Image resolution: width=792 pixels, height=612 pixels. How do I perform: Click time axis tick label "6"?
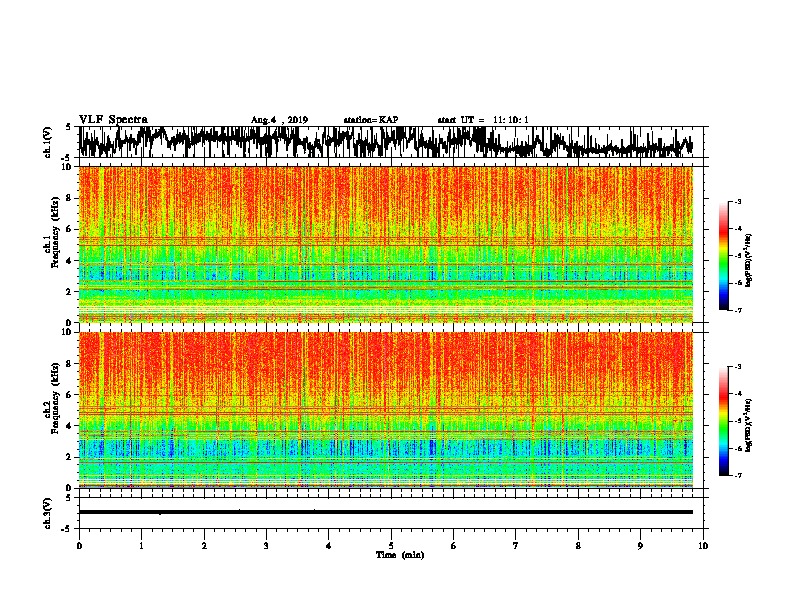[x=454, y=546]
